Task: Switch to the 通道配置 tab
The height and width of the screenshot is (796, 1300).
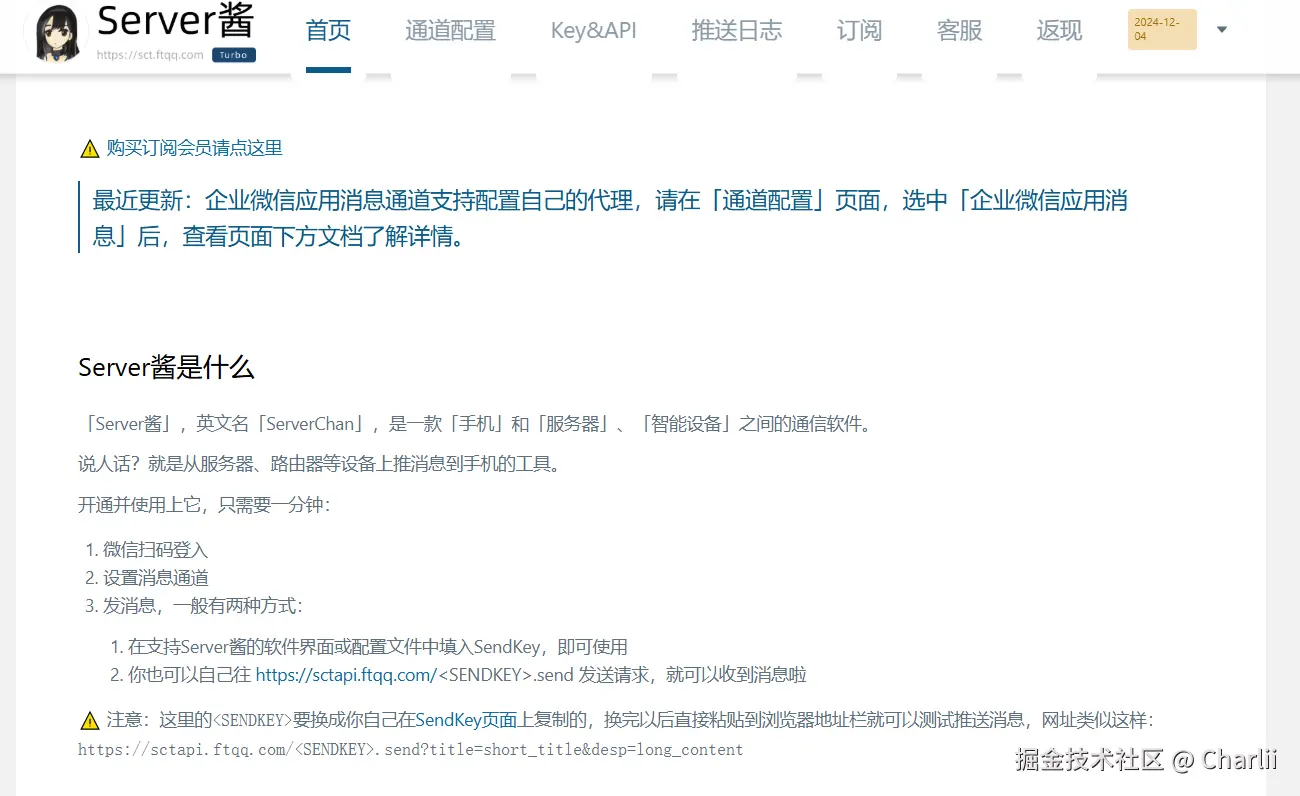Action: 450,31
